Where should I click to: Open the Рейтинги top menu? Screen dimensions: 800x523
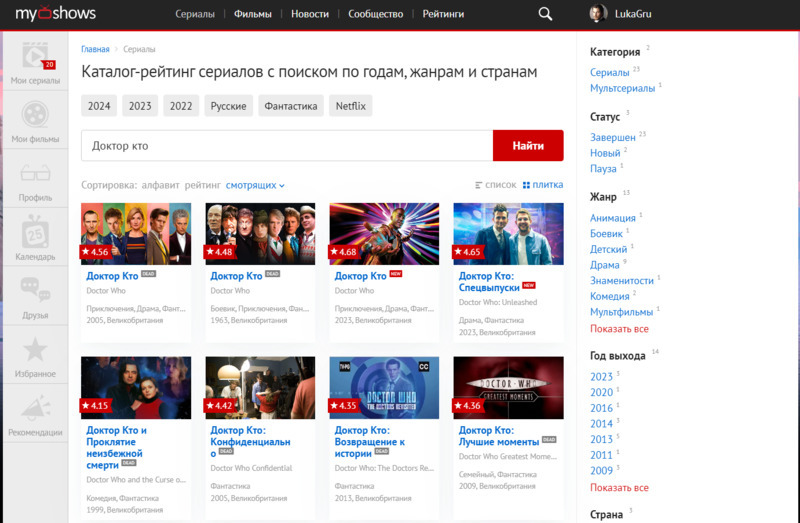443,14
